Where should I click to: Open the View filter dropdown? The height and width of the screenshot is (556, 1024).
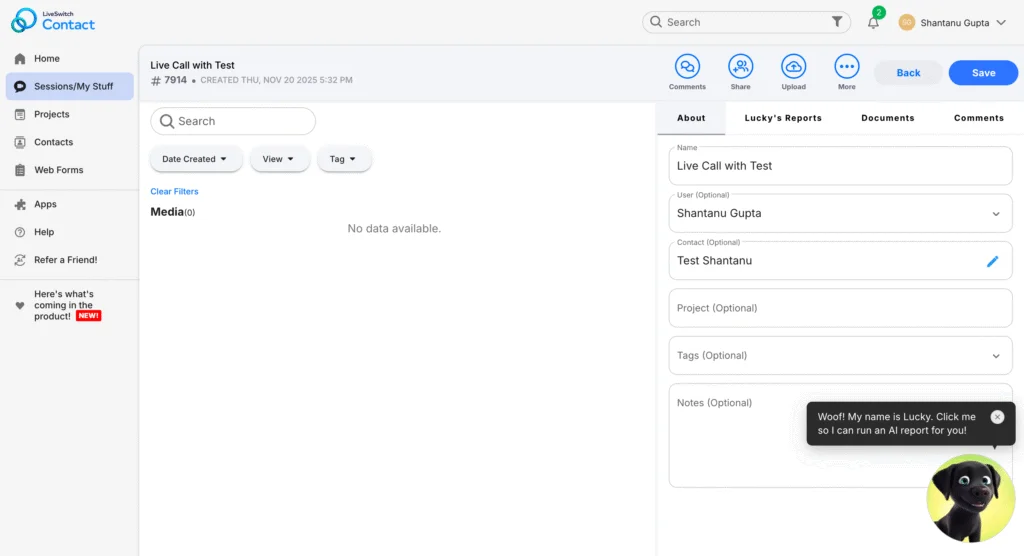point(279,159)
